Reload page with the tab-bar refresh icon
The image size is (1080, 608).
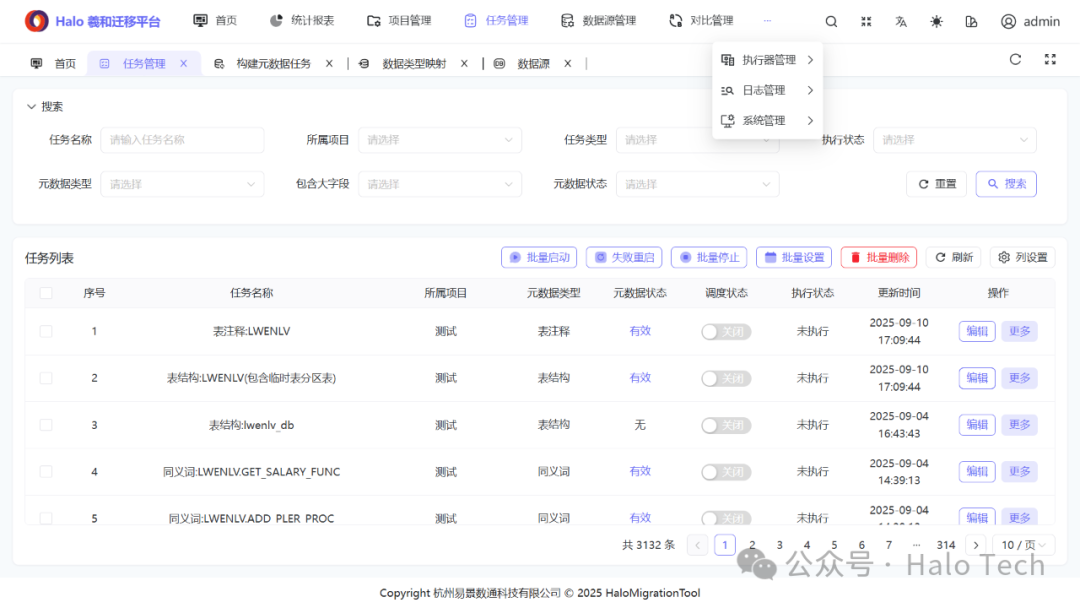click(x=1015, y=59)
